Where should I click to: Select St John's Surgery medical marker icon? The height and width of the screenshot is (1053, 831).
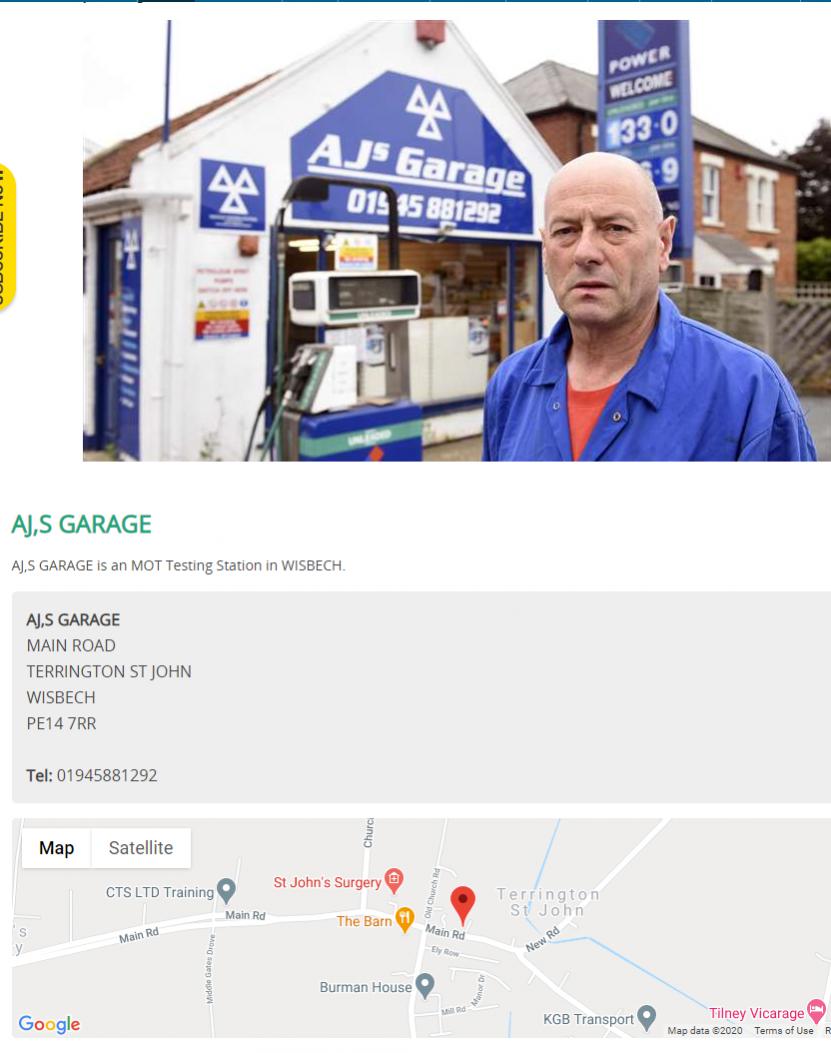394,880
